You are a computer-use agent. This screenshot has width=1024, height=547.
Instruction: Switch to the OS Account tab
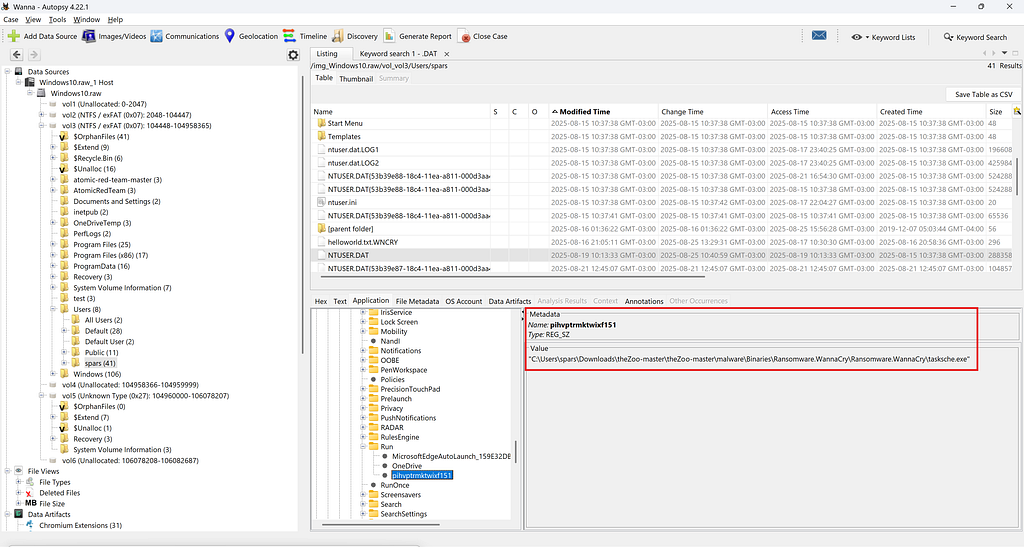click(464, 301)
